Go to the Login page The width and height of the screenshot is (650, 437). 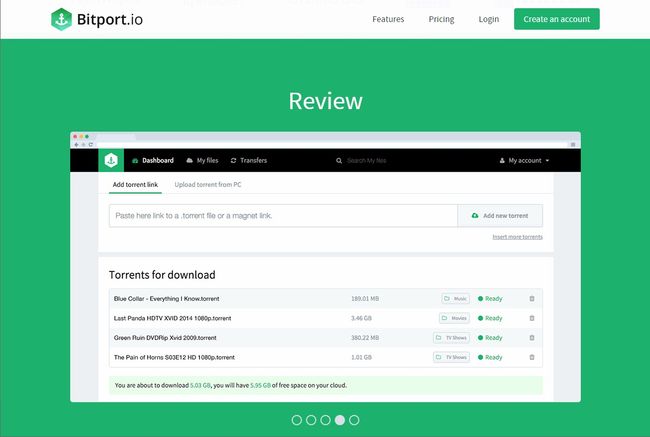click(x=489, y=19)
